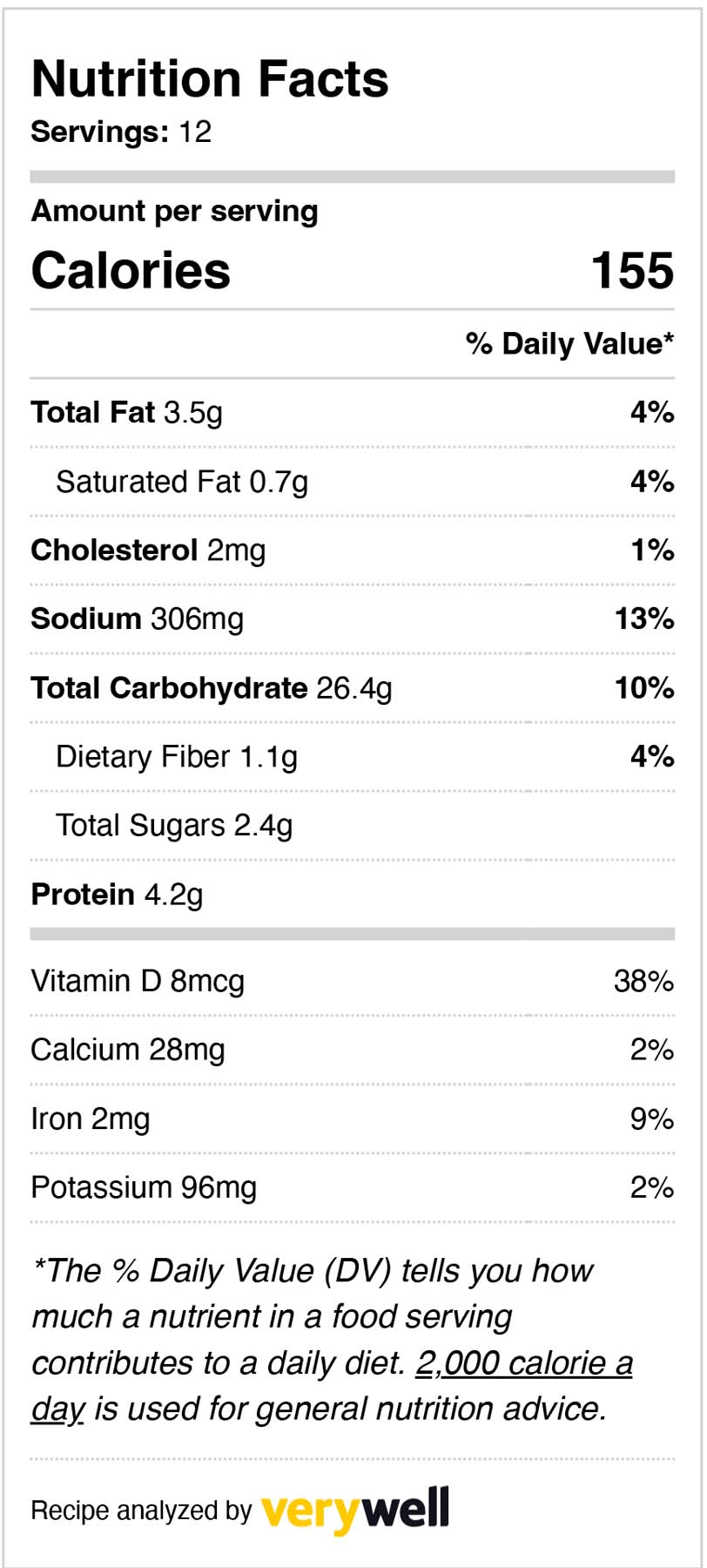Click the Nutrition Facts heading
This screenshot has width=707, height=1568.
[x=210, y=79]
